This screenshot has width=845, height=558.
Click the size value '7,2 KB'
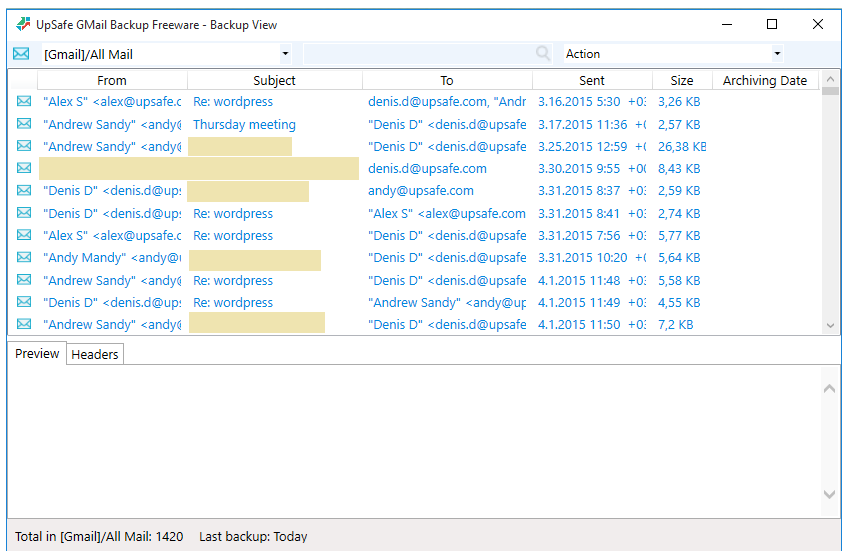pos(675,325)
